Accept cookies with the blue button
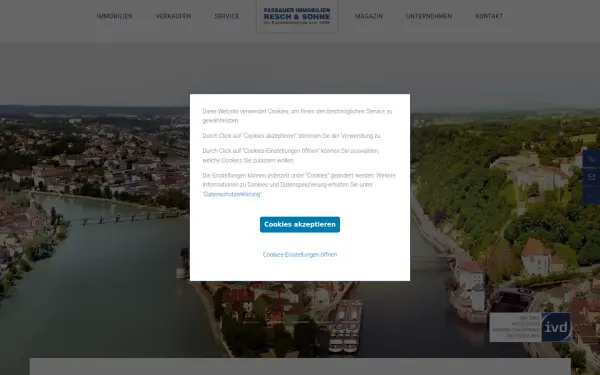Viewport: 600px width, 375px height. click(300, 225)
